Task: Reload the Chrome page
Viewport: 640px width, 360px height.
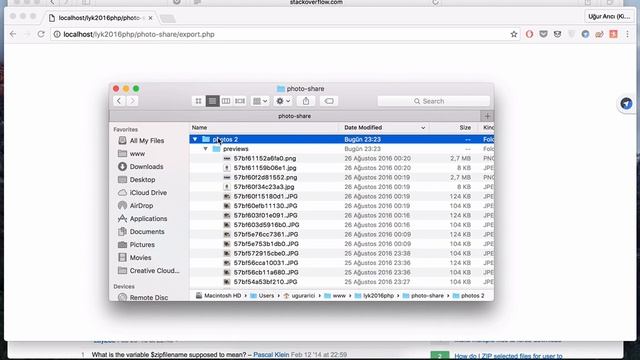Action: click(x=41, y=34)
